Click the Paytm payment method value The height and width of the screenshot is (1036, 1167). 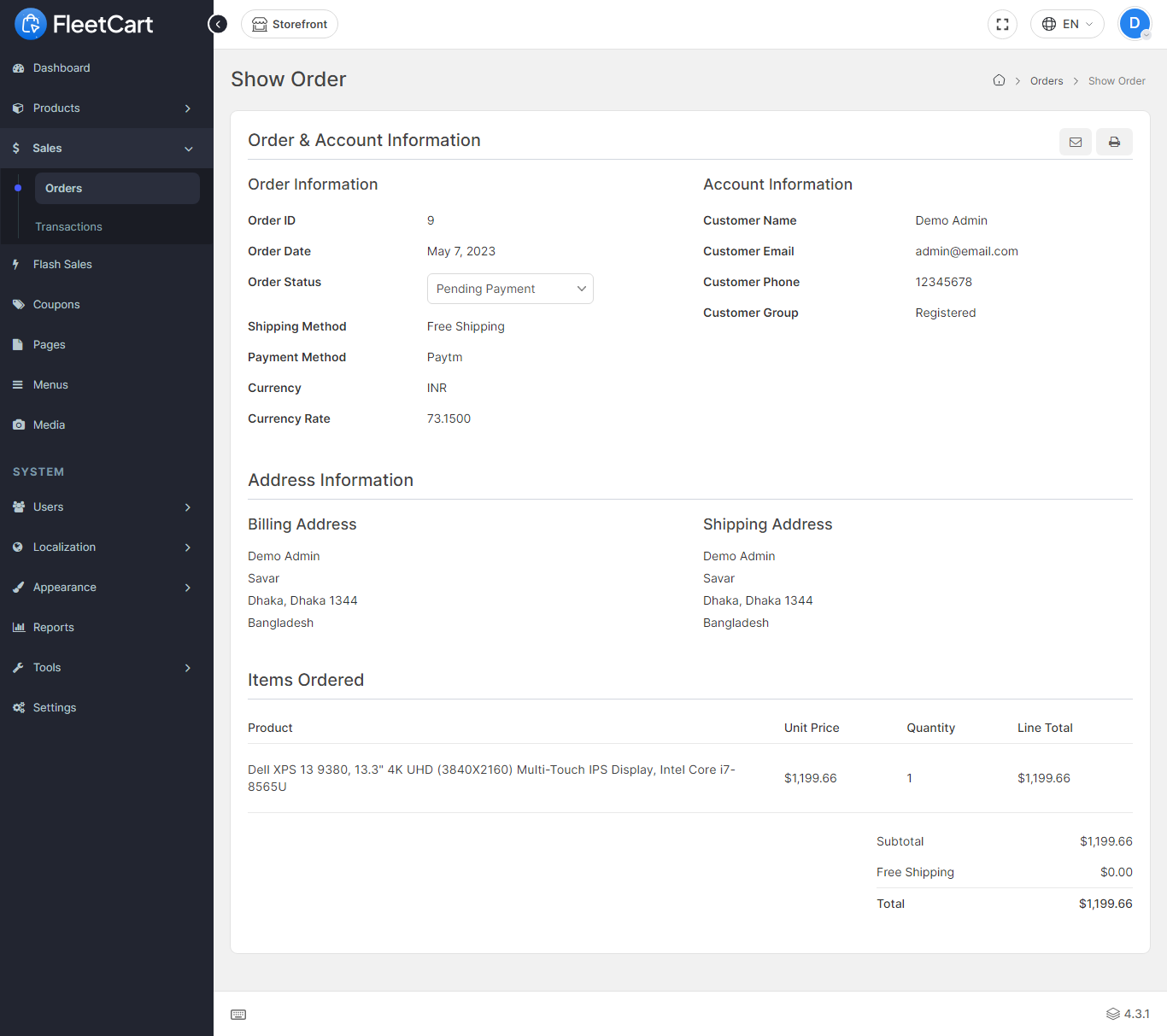(x=444, y=357)
